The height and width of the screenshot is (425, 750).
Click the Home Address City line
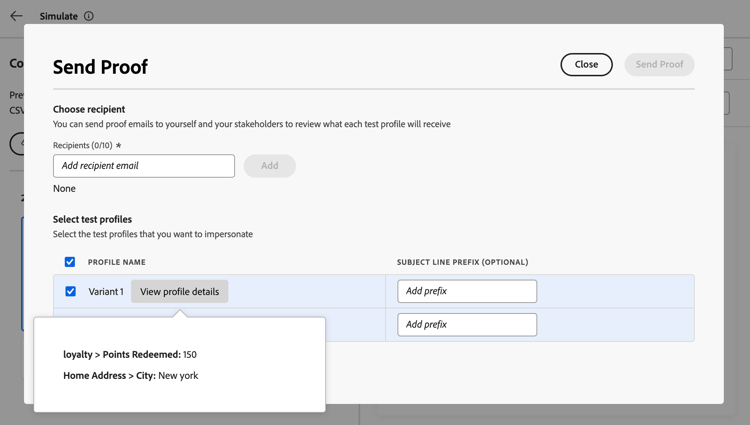131,375
